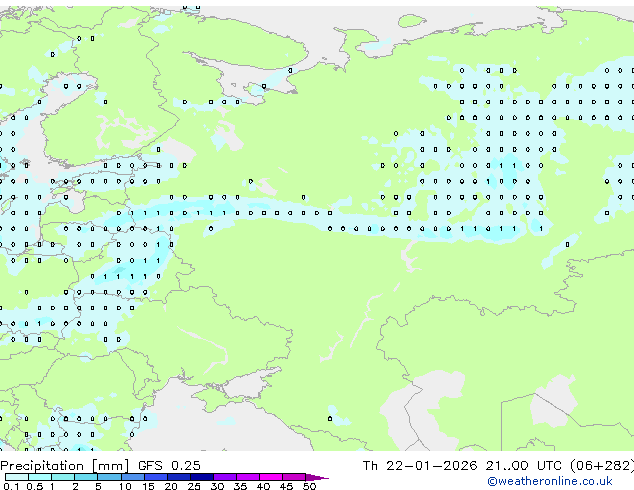Pick the 10–15 mm legend color swatch
634x490 pixels.
pos(133,477)
